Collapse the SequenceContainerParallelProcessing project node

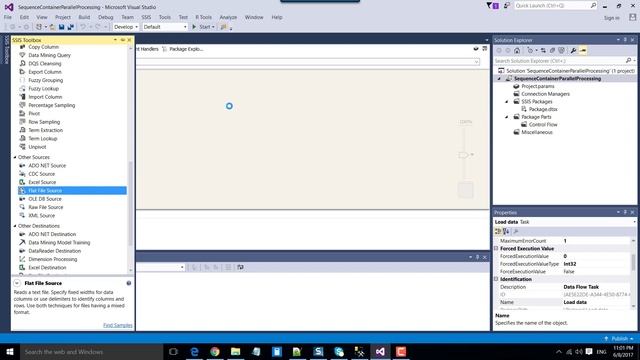pos(499,79)
